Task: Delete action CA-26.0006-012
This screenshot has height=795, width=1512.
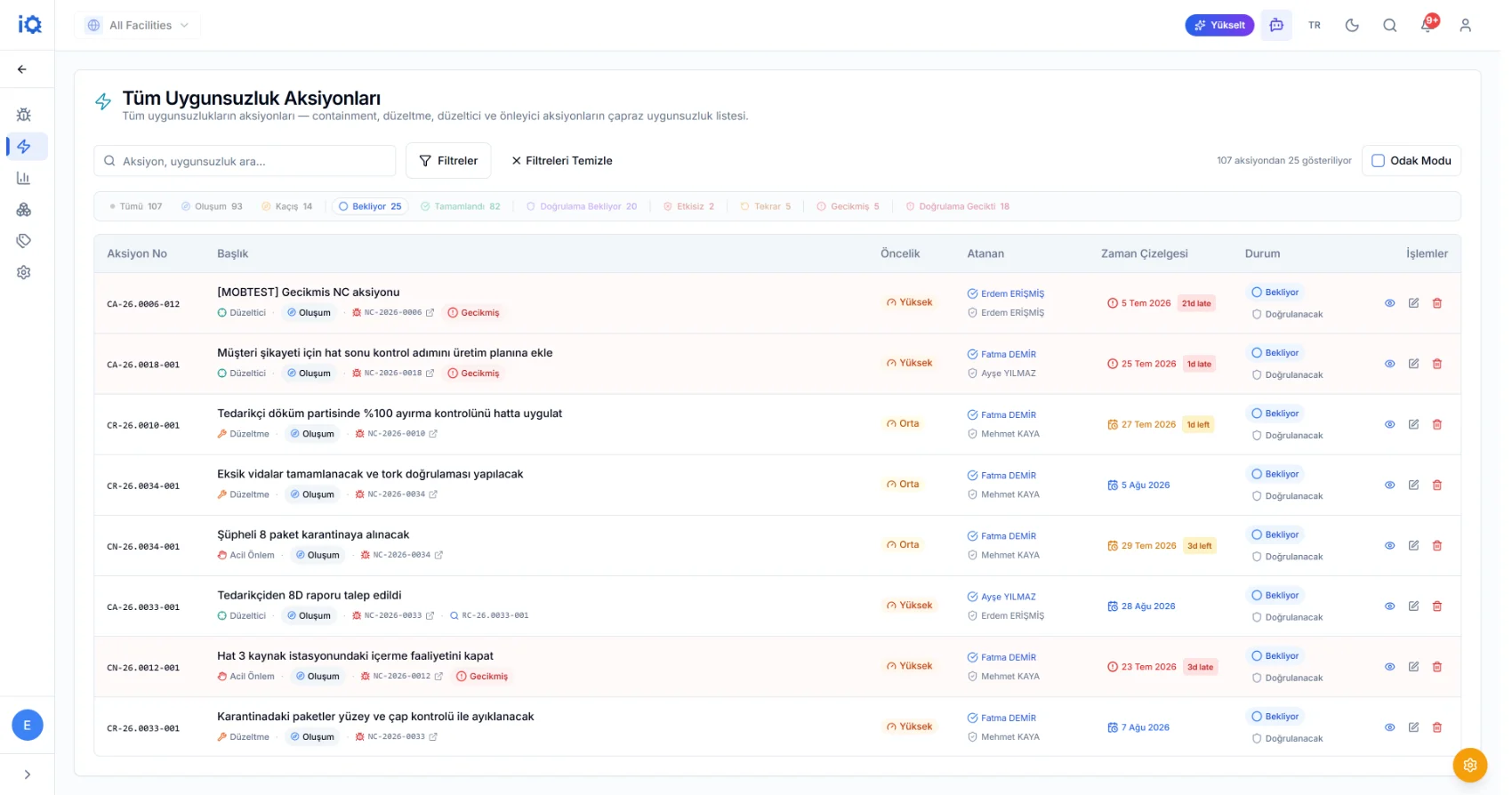Action: [x=1437, y=303]
